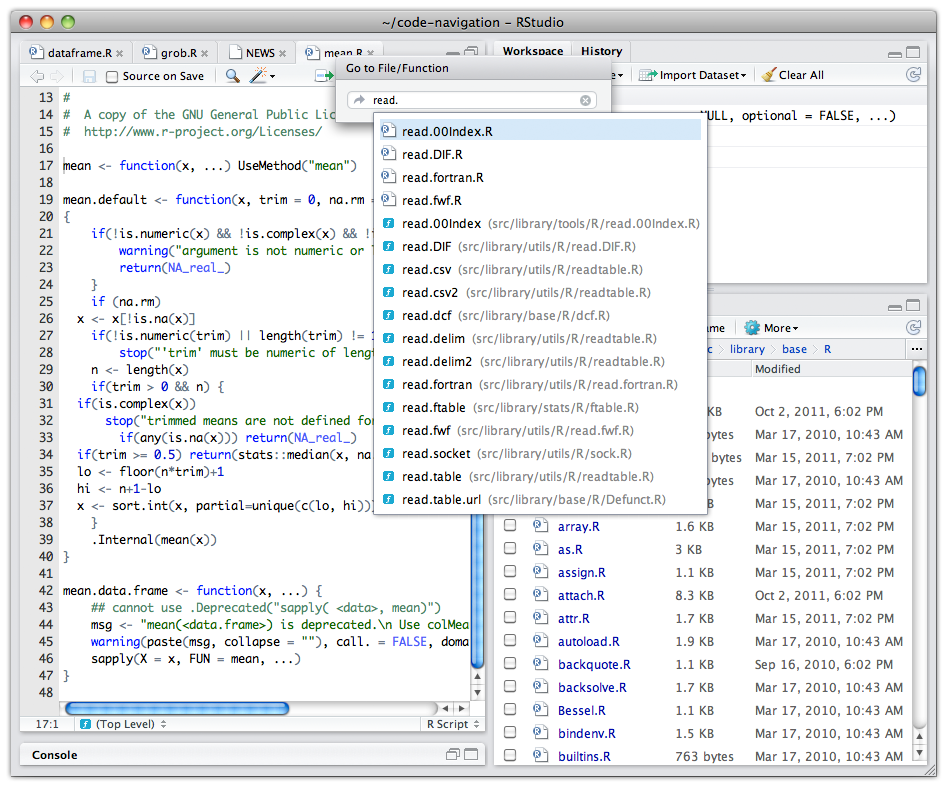Choose read.csv from the results list

click(427, 270)
